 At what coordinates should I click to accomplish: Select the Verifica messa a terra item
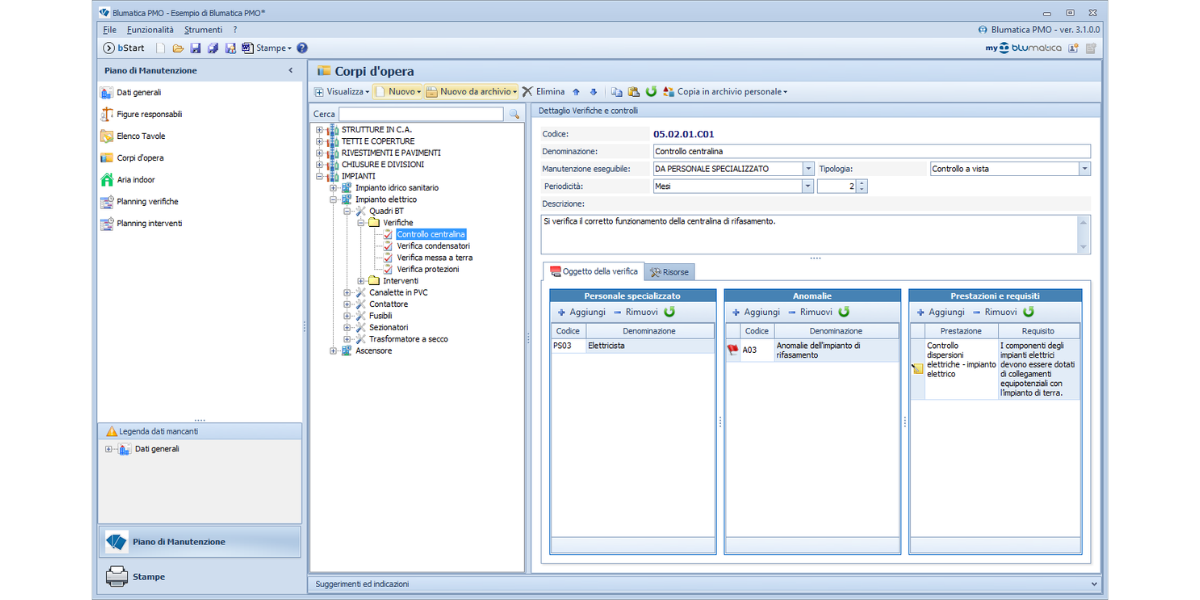click(x=434, y=258)
